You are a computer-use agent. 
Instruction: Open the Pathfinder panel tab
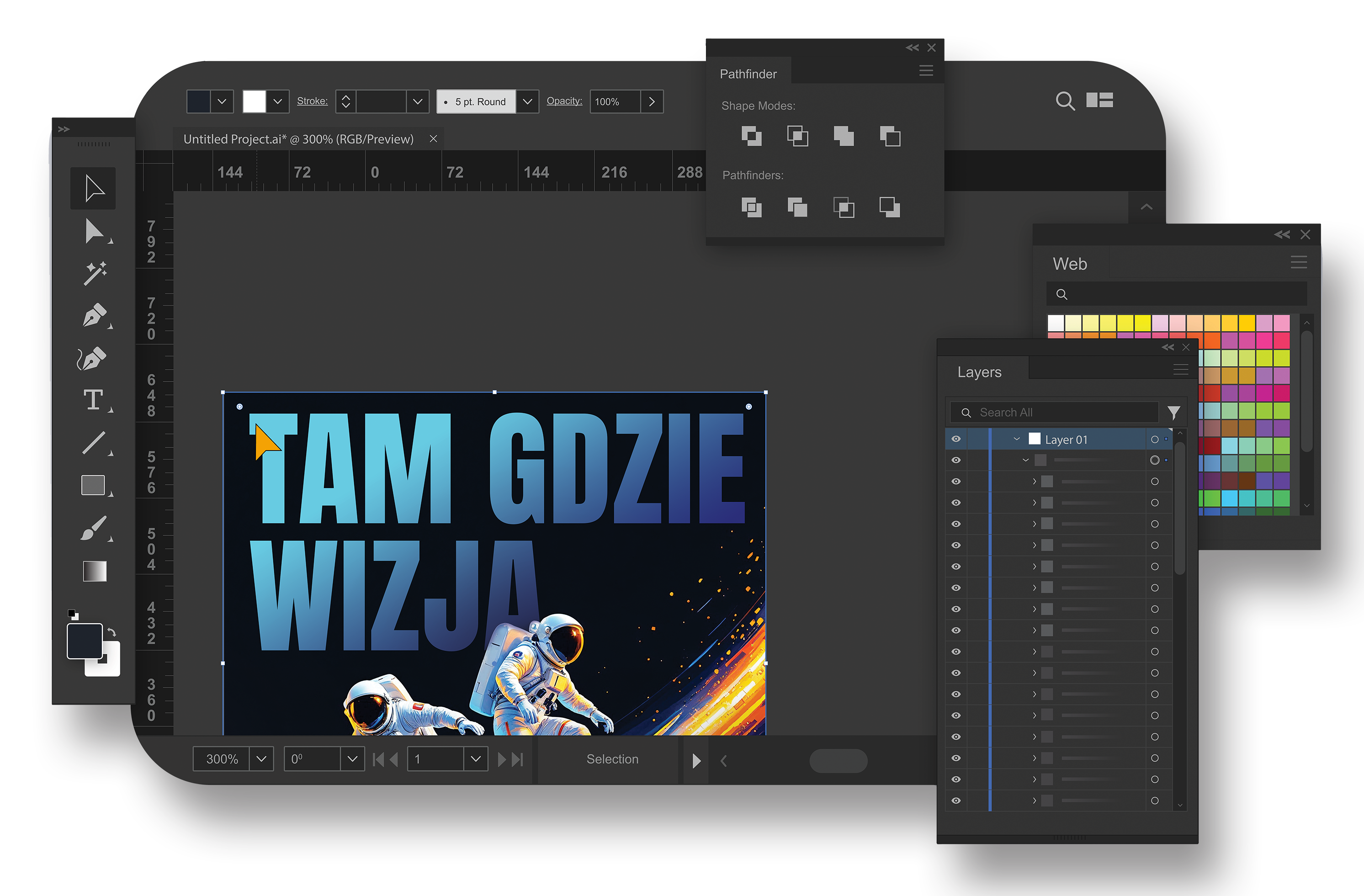748,74
